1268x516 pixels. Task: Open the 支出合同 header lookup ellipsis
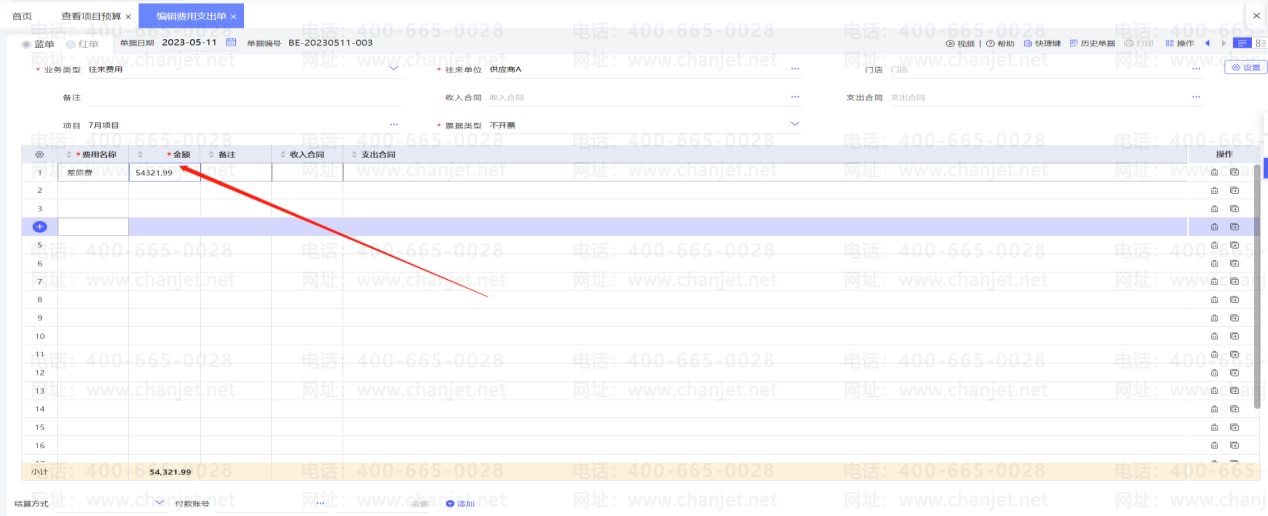(x=1196, y=97)
